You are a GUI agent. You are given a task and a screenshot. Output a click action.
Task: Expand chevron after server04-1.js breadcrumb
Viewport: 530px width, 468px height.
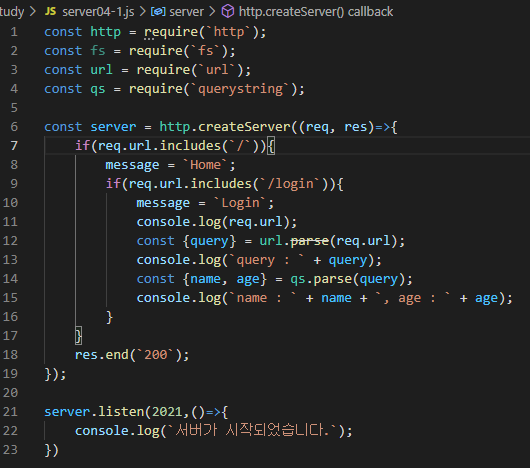tap(142, 12)
